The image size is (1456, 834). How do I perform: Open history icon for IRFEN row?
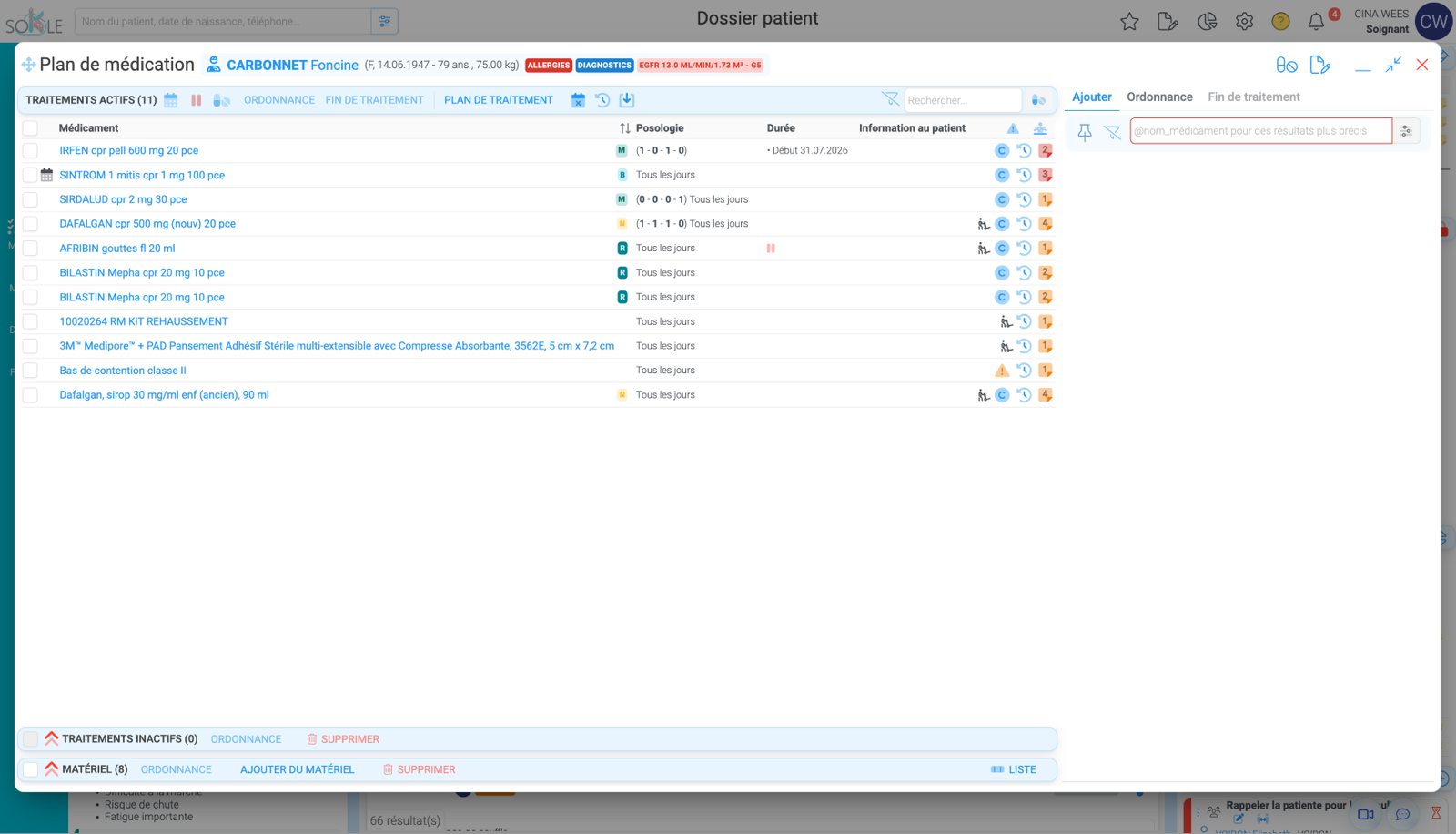(x=1024, y=150)
